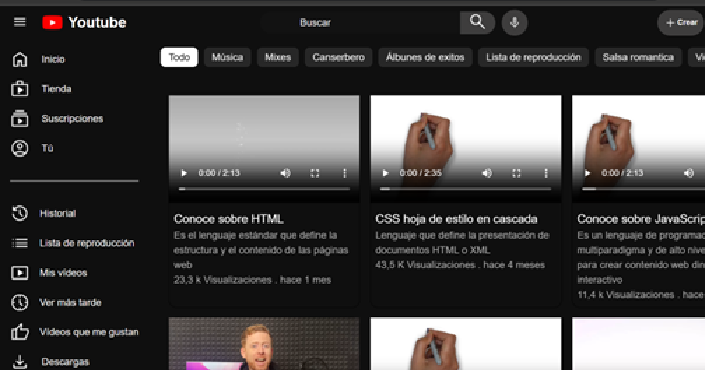Click the Conoce sobre JavaScript title
Screen dimensions: 705x370
pyautogui.click(x=641, y=219)
